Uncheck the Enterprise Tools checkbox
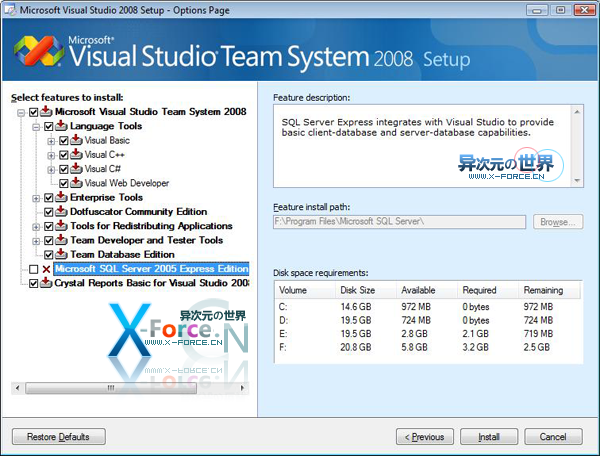This screenshot has height=456, width=600. 49,198
